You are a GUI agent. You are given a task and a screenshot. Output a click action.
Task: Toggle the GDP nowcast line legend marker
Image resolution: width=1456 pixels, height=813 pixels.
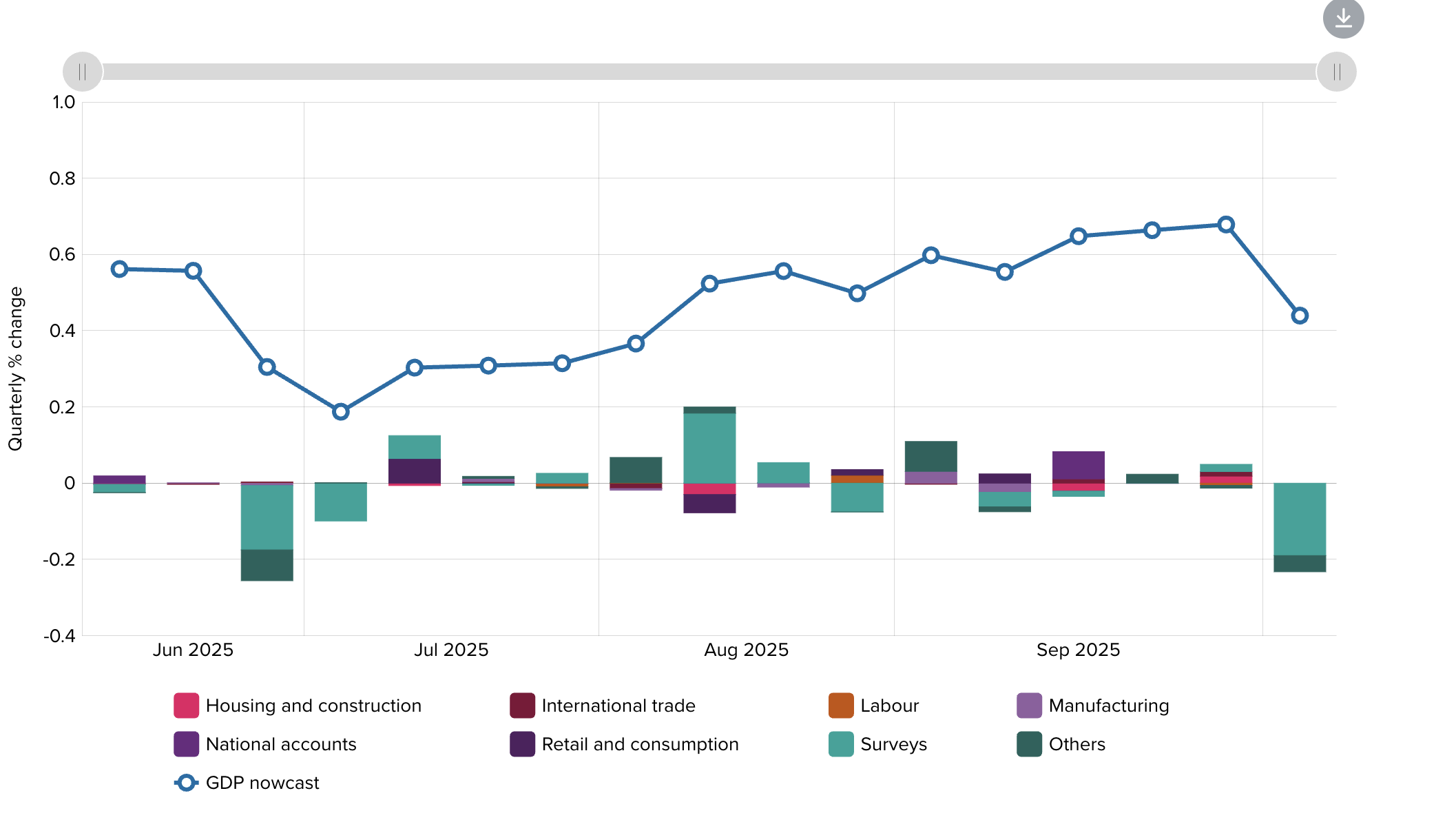click(186, 783)
